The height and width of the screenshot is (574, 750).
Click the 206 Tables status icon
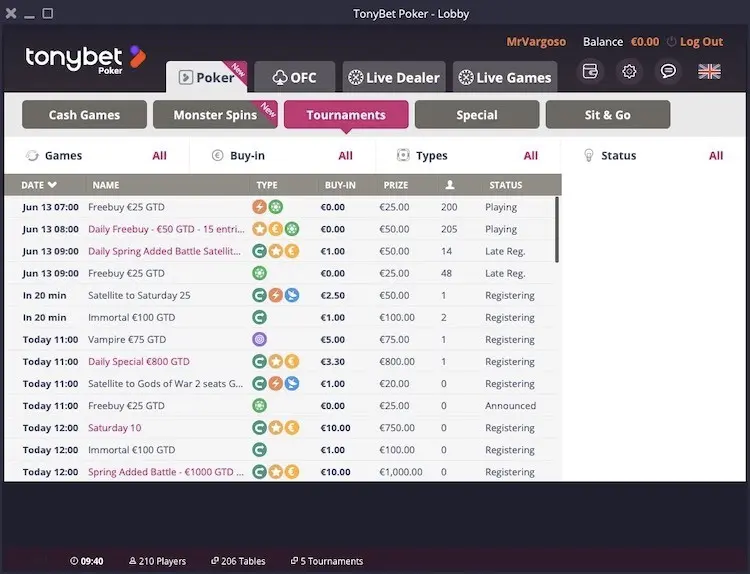pos(215,561)
